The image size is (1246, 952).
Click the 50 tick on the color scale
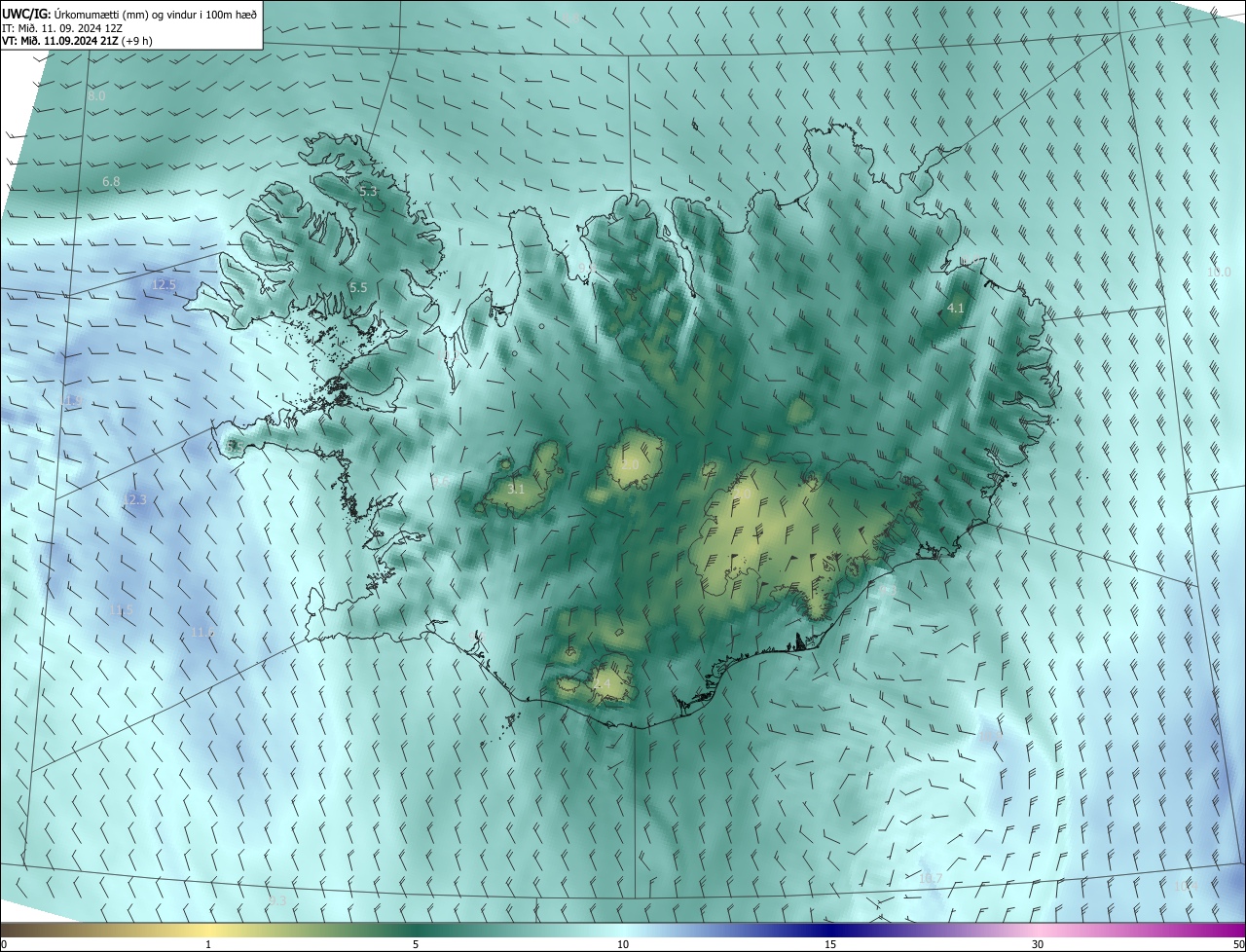[1237, 944]
